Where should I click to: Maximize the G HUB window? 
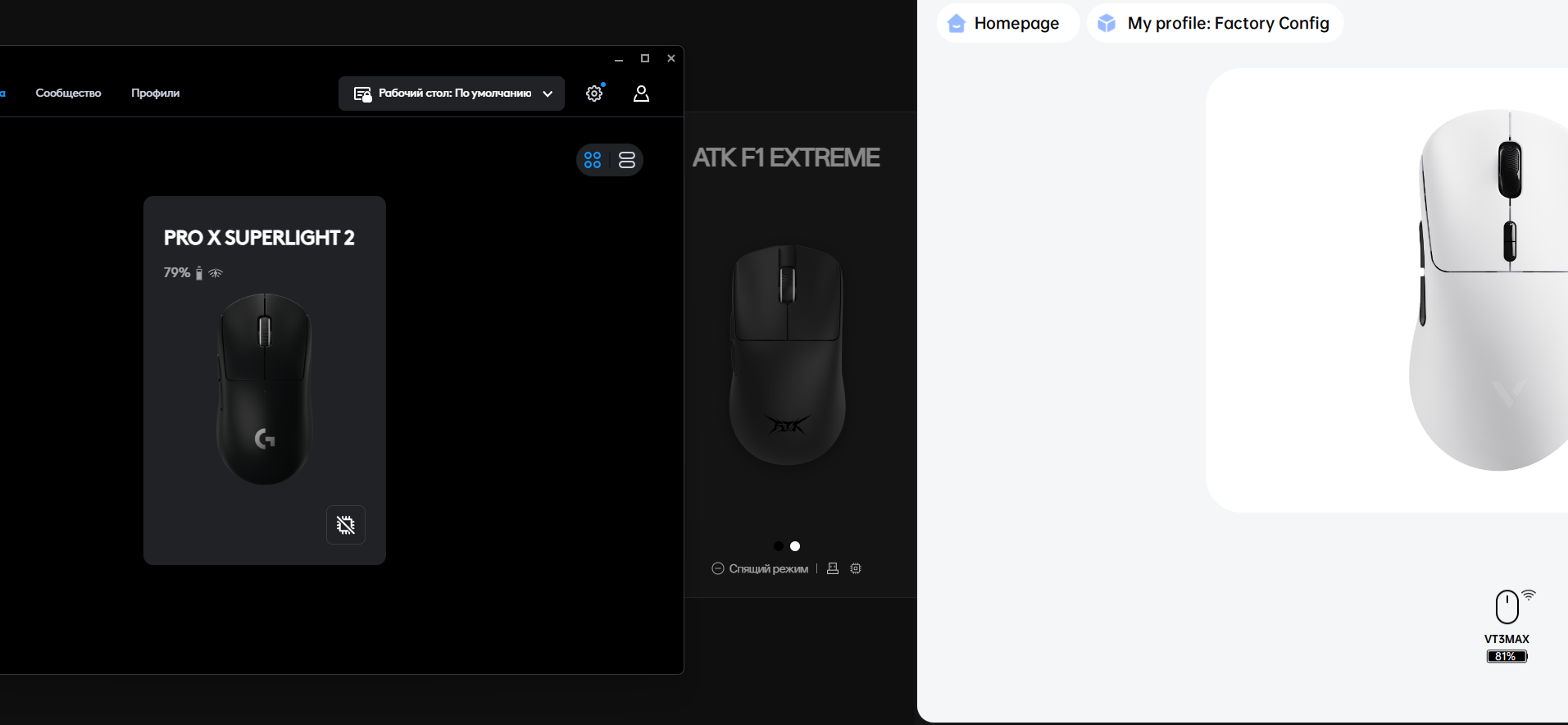coord(645,58)
